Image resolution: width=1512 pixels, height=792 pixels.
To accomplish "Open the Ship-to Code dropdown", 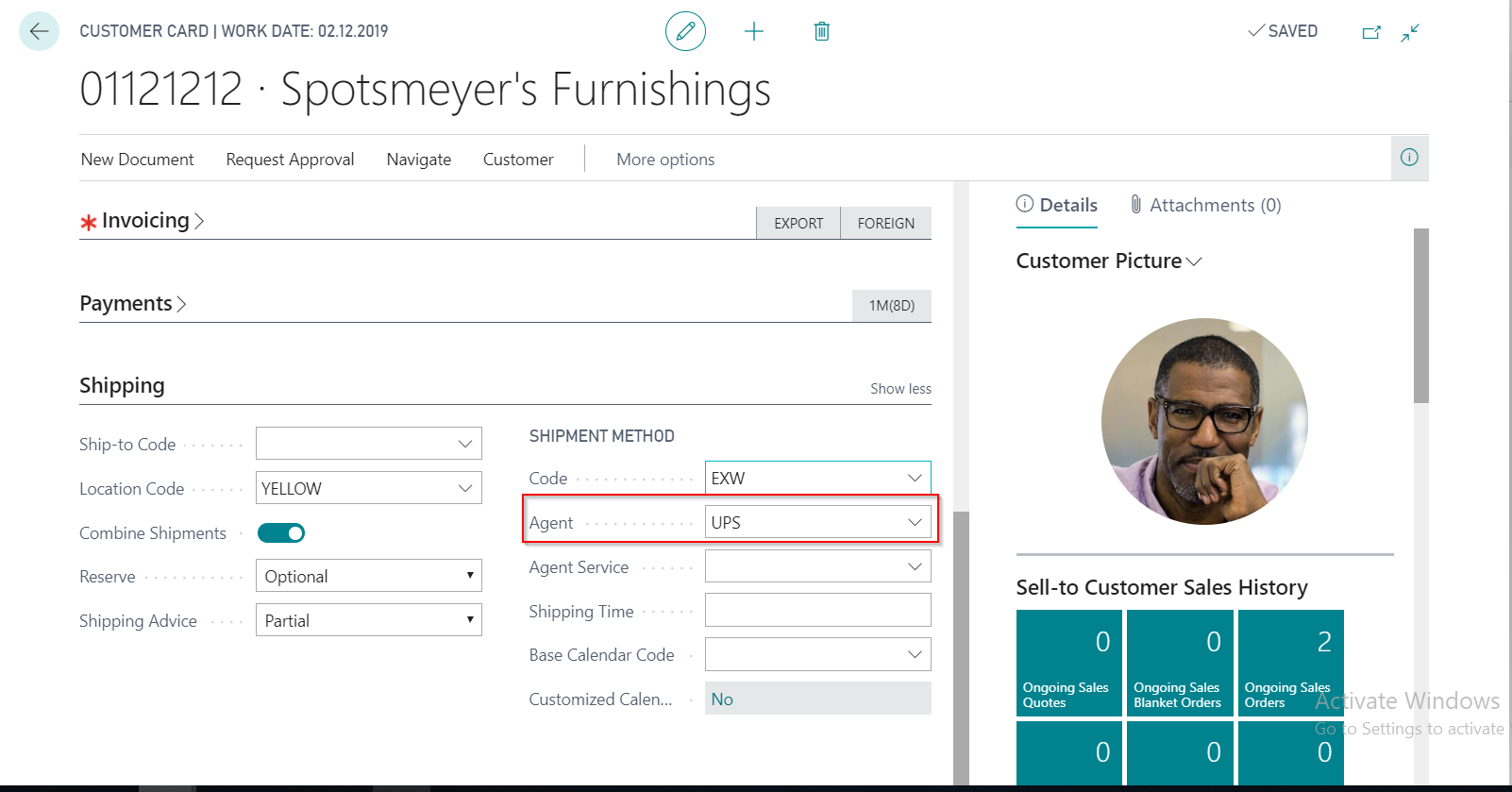I will click(464, 444).
